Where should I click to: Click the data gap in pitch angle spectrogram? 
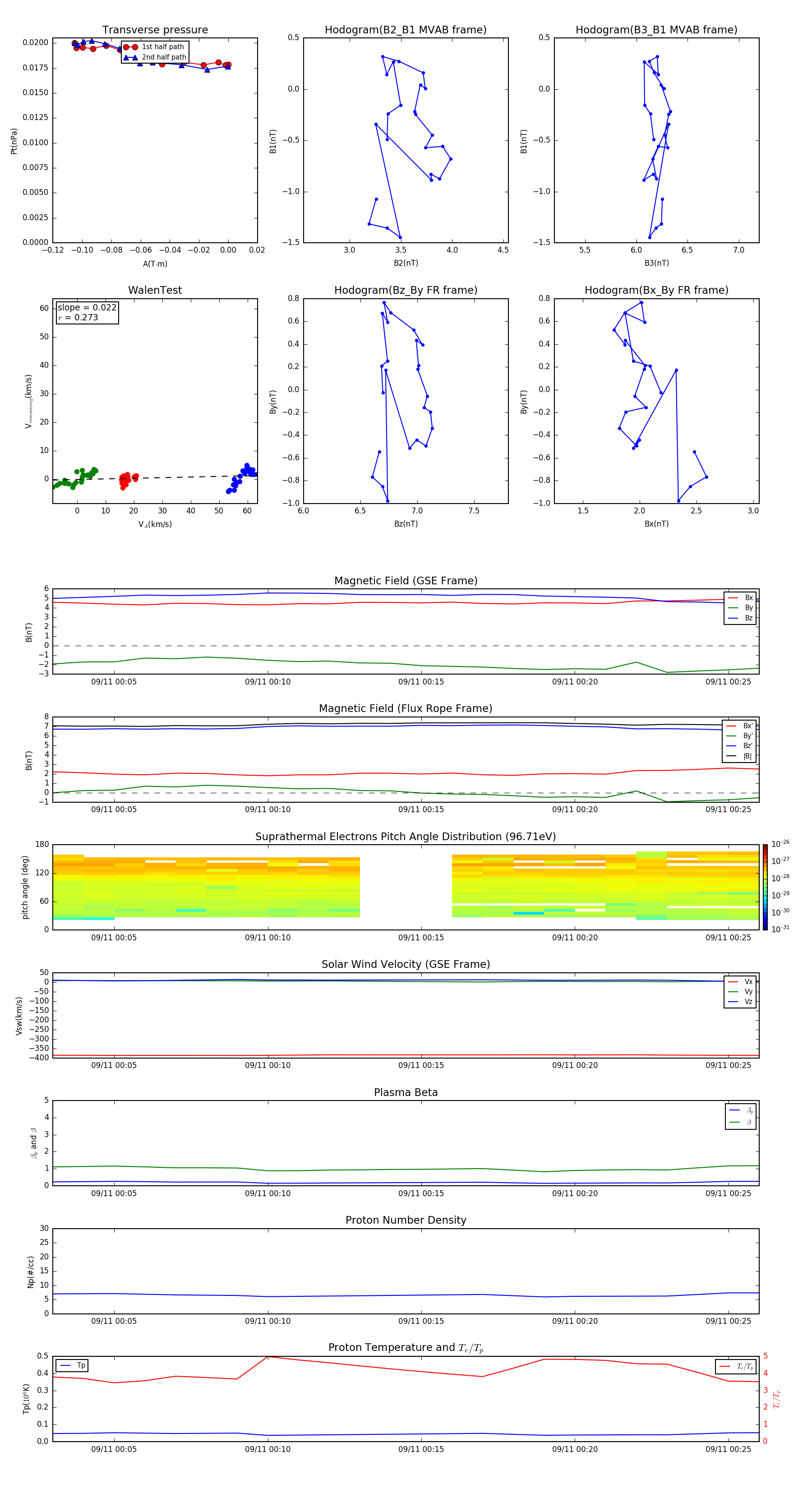pyautogui.click(x=406, y=887)
